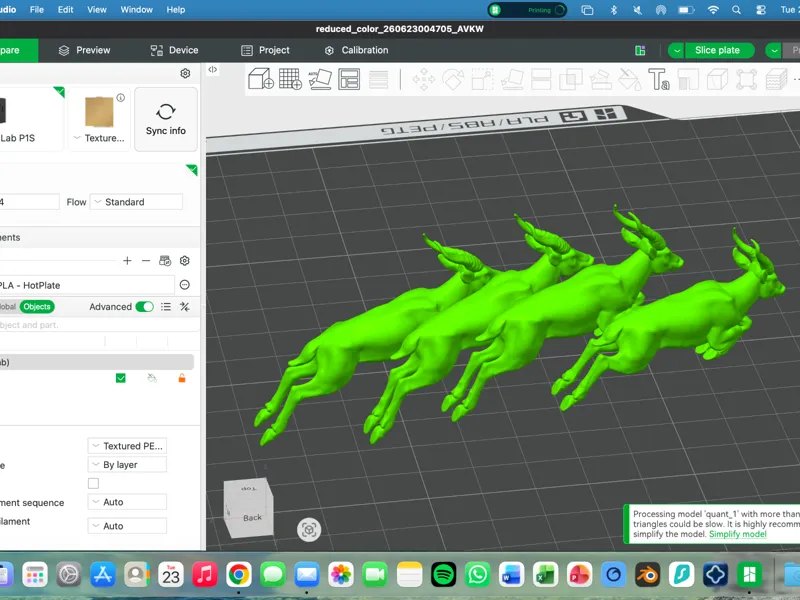Select the Lay on face tool

point(512,79)
